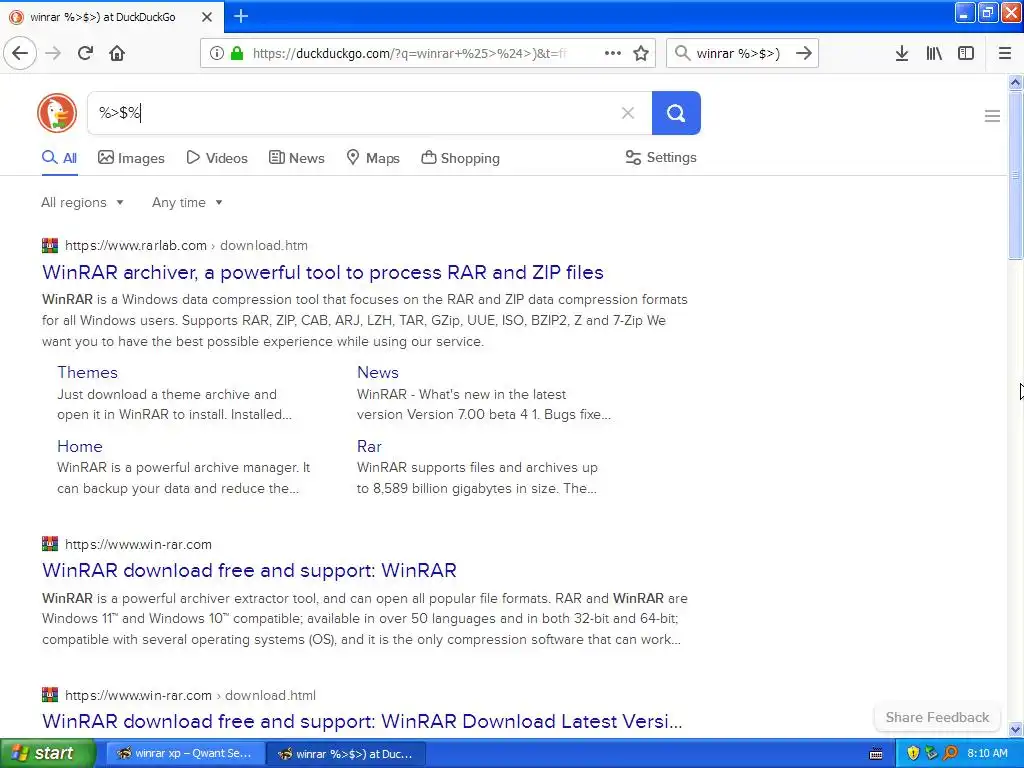The height and width of the screenshot is (768, 1024).
Task: Click the Share Feedback button
Action: [x=937, y=717]
